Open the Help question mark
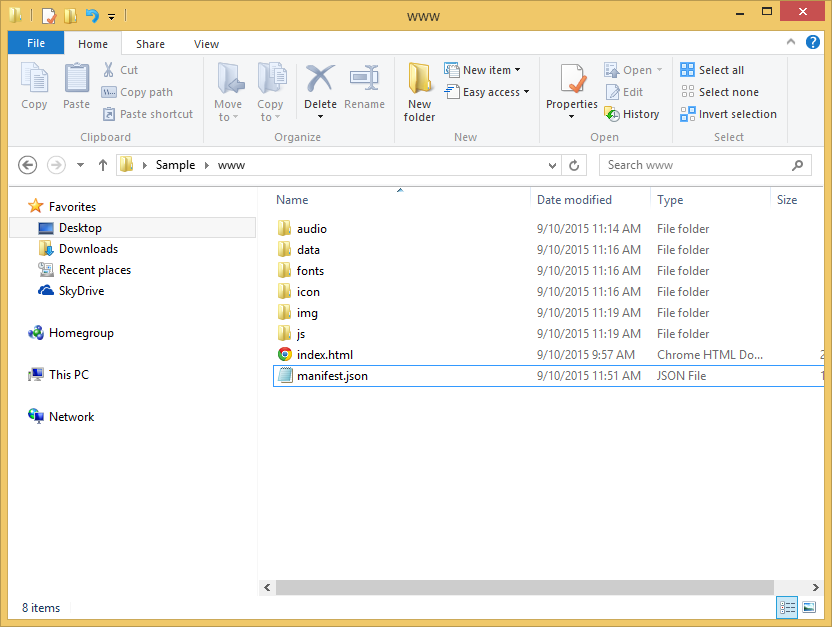 coord(812,42)
